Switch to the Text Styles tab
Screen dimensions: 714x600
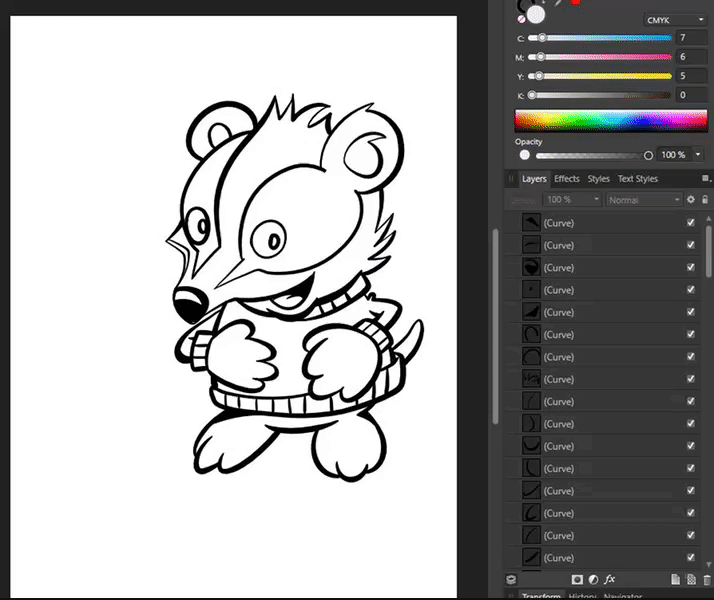638,179
